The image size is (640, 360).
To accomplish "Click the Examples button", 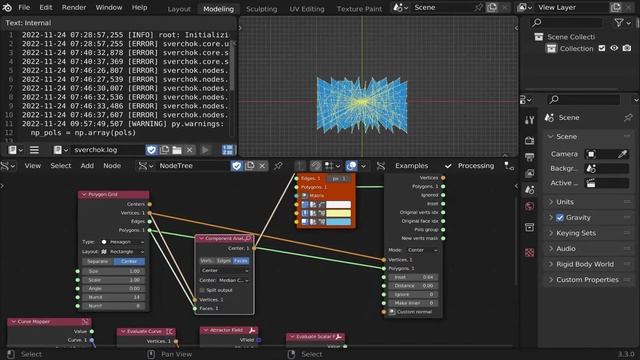I will (411, 166).
